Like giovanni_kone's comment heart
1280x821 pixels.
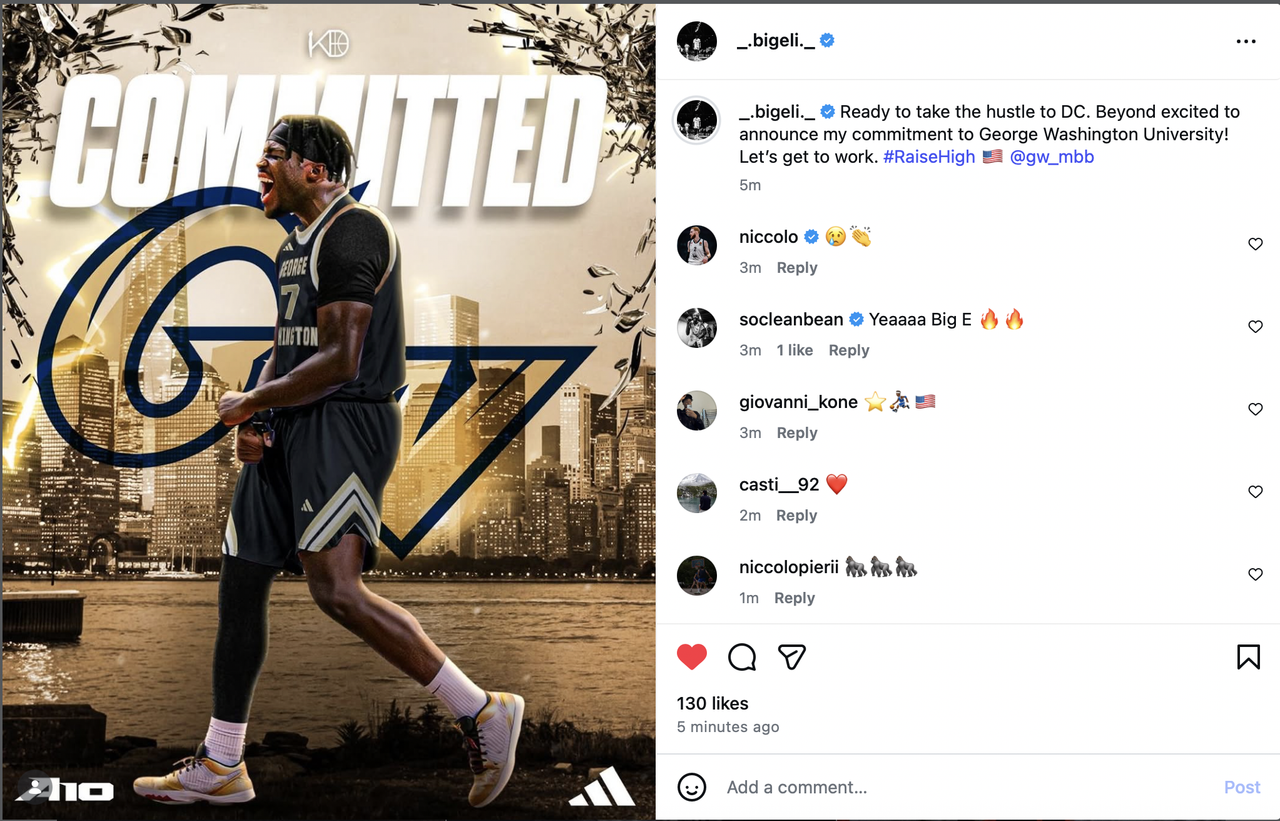coord(1255,409)
